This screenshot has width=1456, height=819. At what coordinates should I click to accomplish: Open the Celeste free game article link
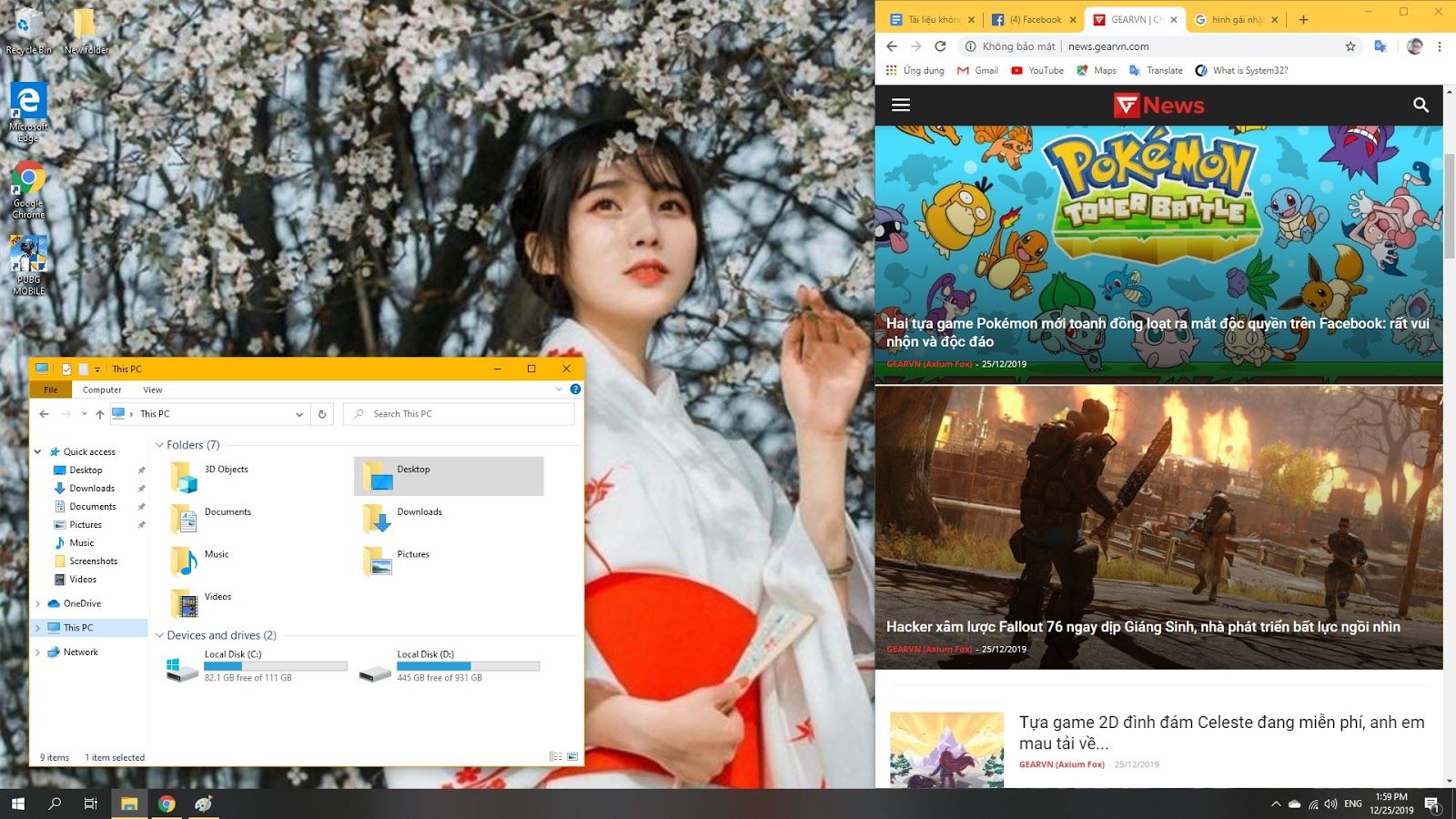1221,733
